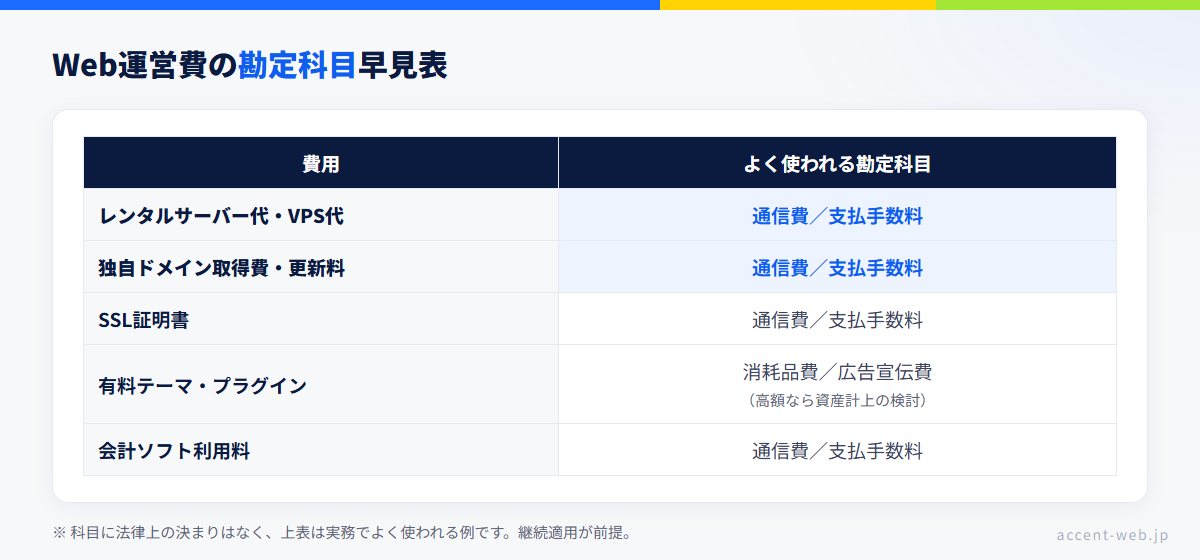The width and height of the screenshot is (1200, 560).
Task: Select the 'よく使われる勘定科目' column header
Action: click(x=837, y=163)
